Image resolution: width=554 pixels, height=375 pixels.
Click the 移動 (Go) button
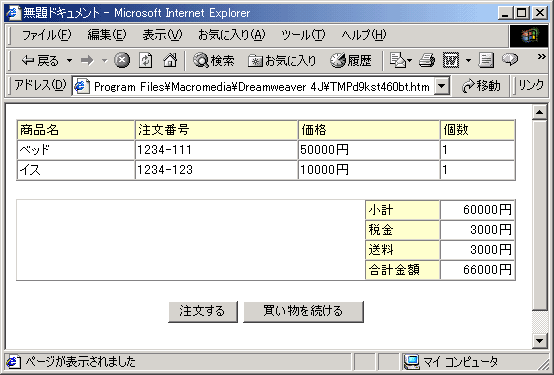pos(482,86)
